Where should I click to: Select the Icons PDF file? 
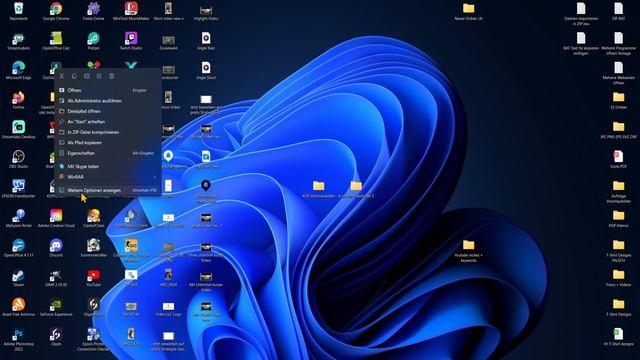click(618, 158)
